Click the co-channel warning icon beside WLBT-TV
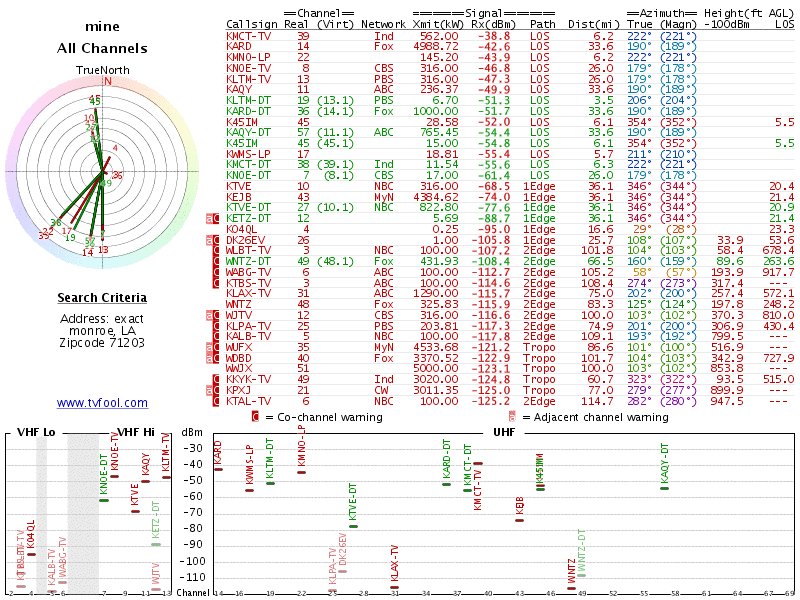Image resolution: width=800 pixels, height=600 pixels. point(217,251)
